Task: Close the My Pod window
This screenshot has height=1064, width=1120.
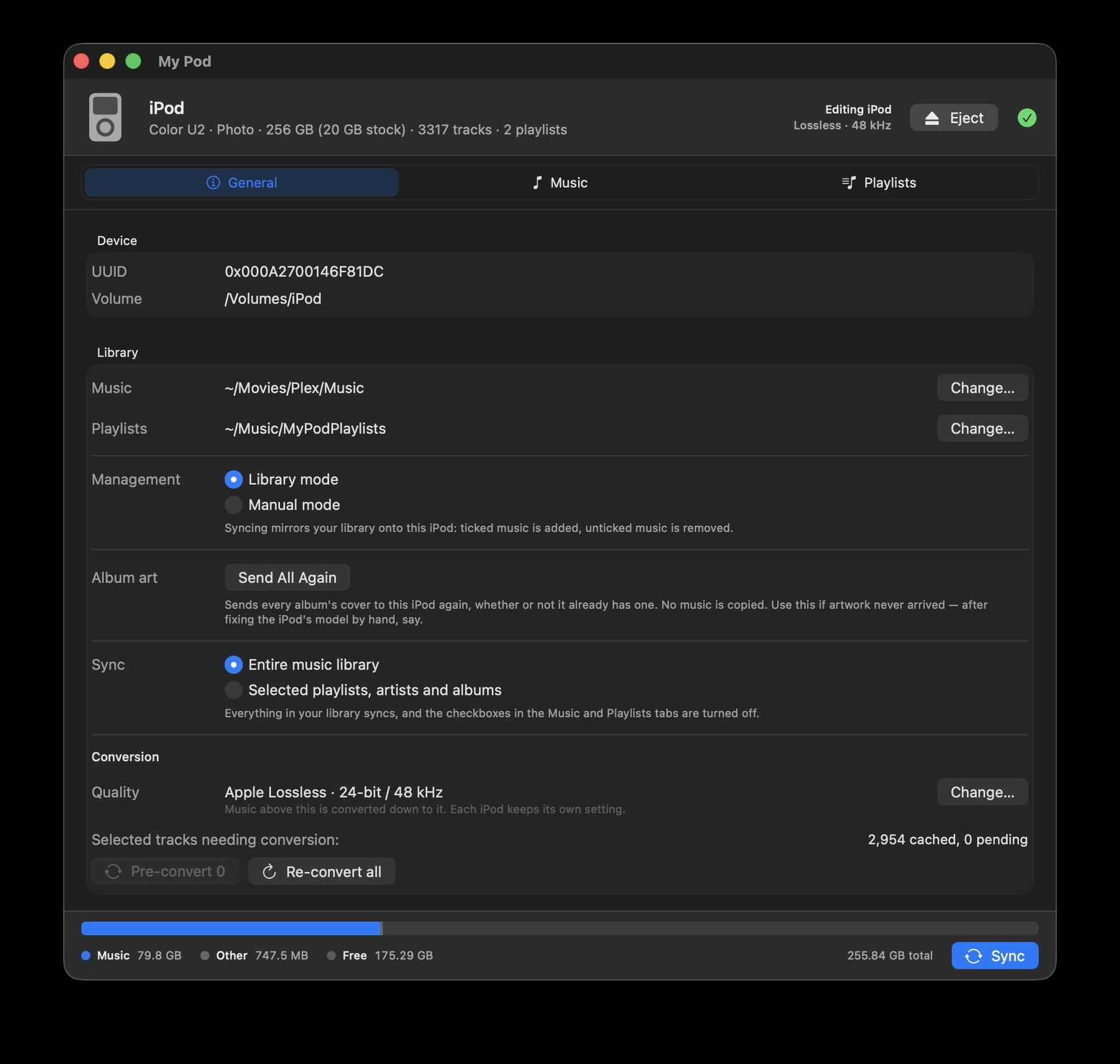Action: (82, 61)
